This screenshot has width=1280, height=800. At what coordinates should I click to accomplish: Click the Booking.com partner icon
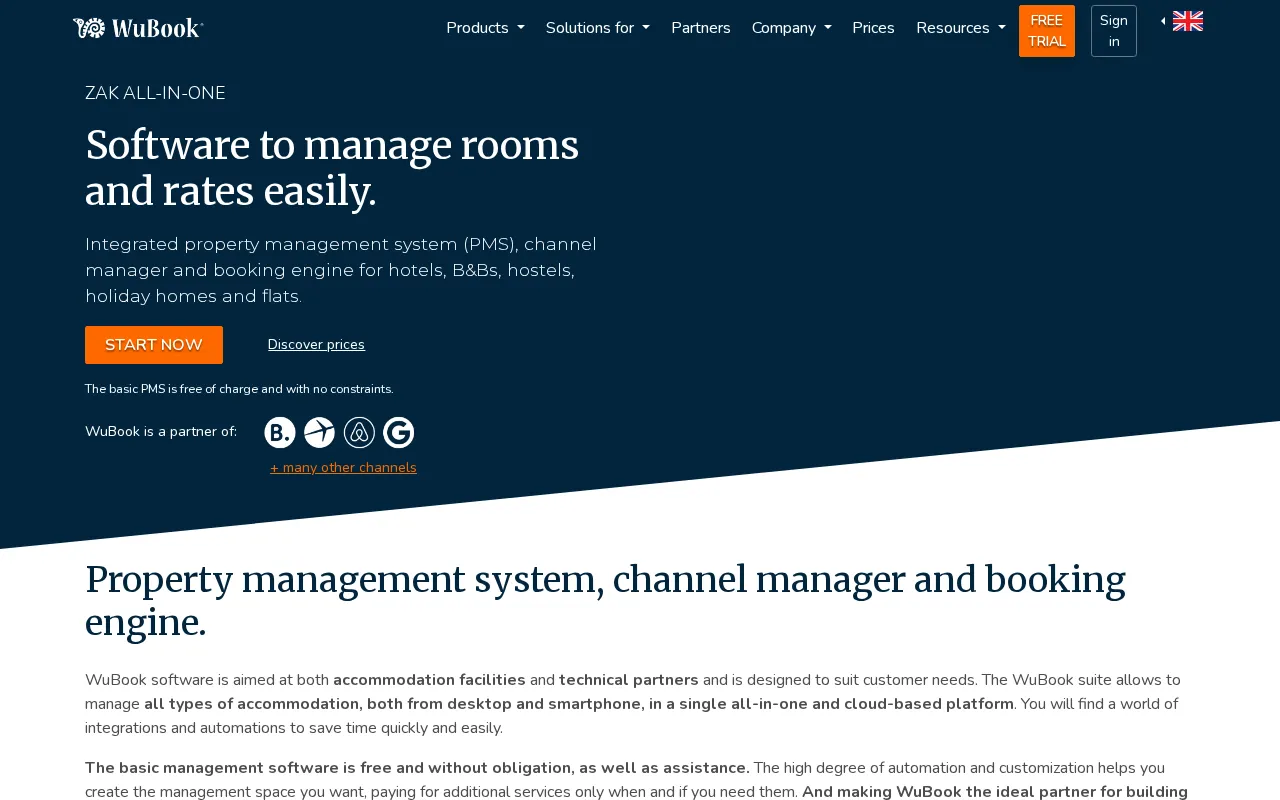coord(280,433)
